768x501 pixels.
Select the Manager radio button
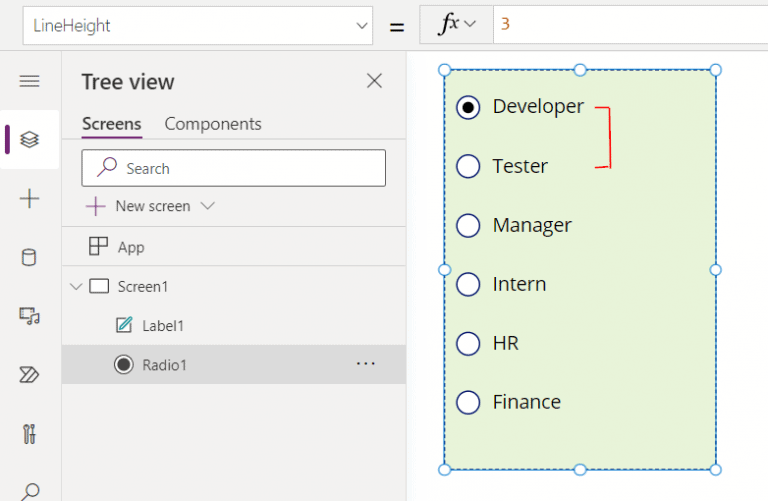coord(468,225)
